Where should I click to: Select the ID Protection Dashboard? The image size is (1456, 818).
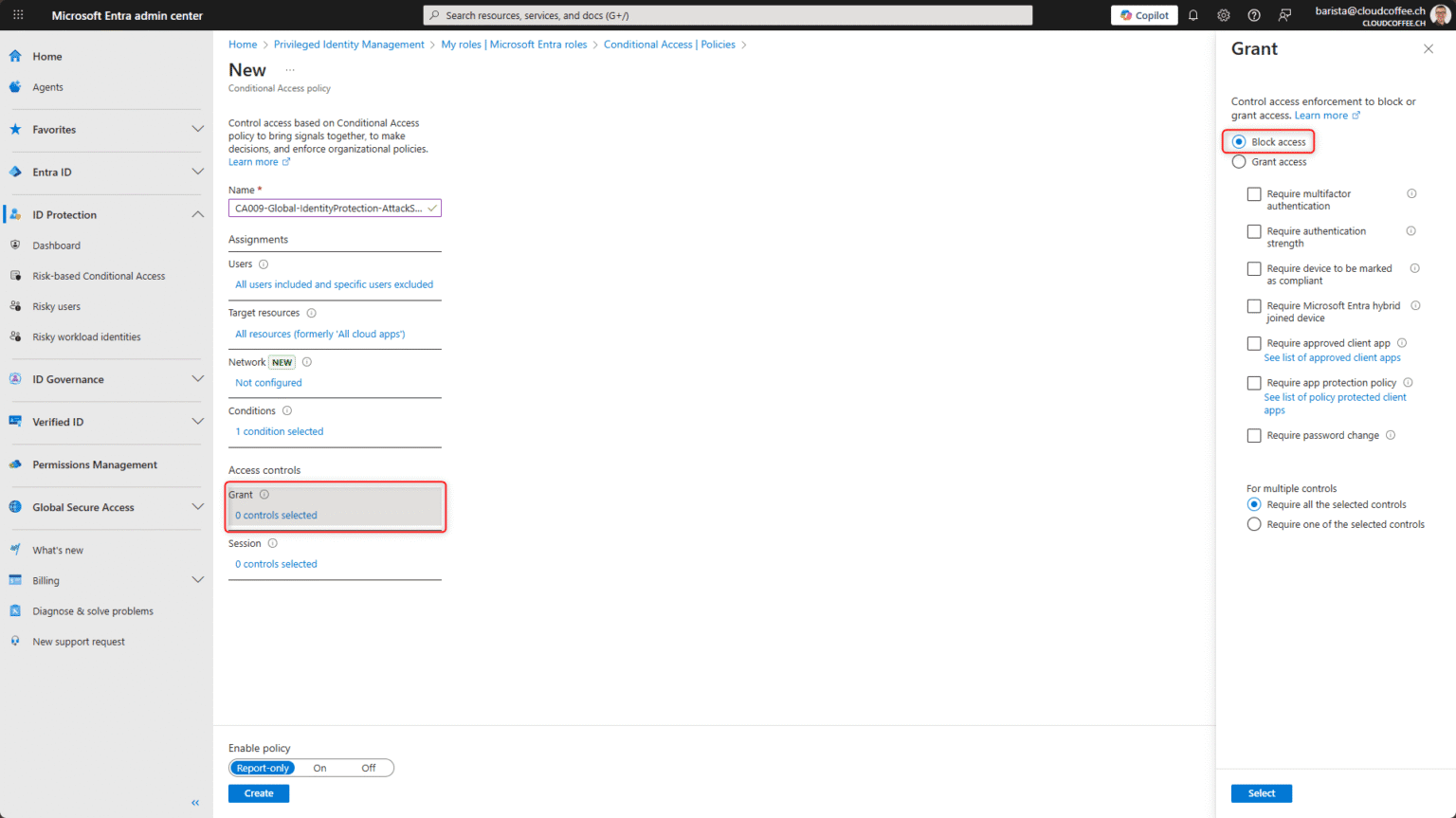coord(57,245)
